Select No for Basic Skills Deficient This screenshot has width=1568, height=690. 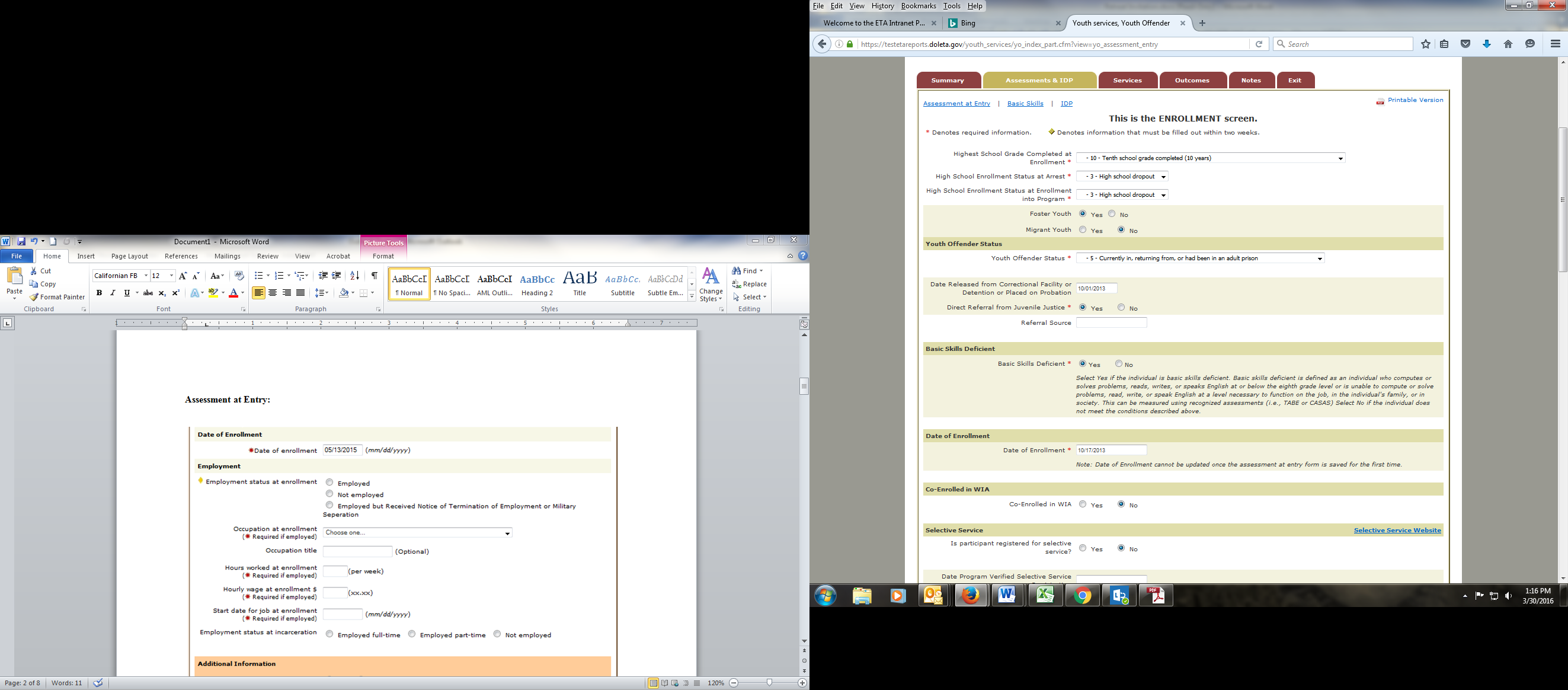pyautogui.click(x=1119, y=363)
